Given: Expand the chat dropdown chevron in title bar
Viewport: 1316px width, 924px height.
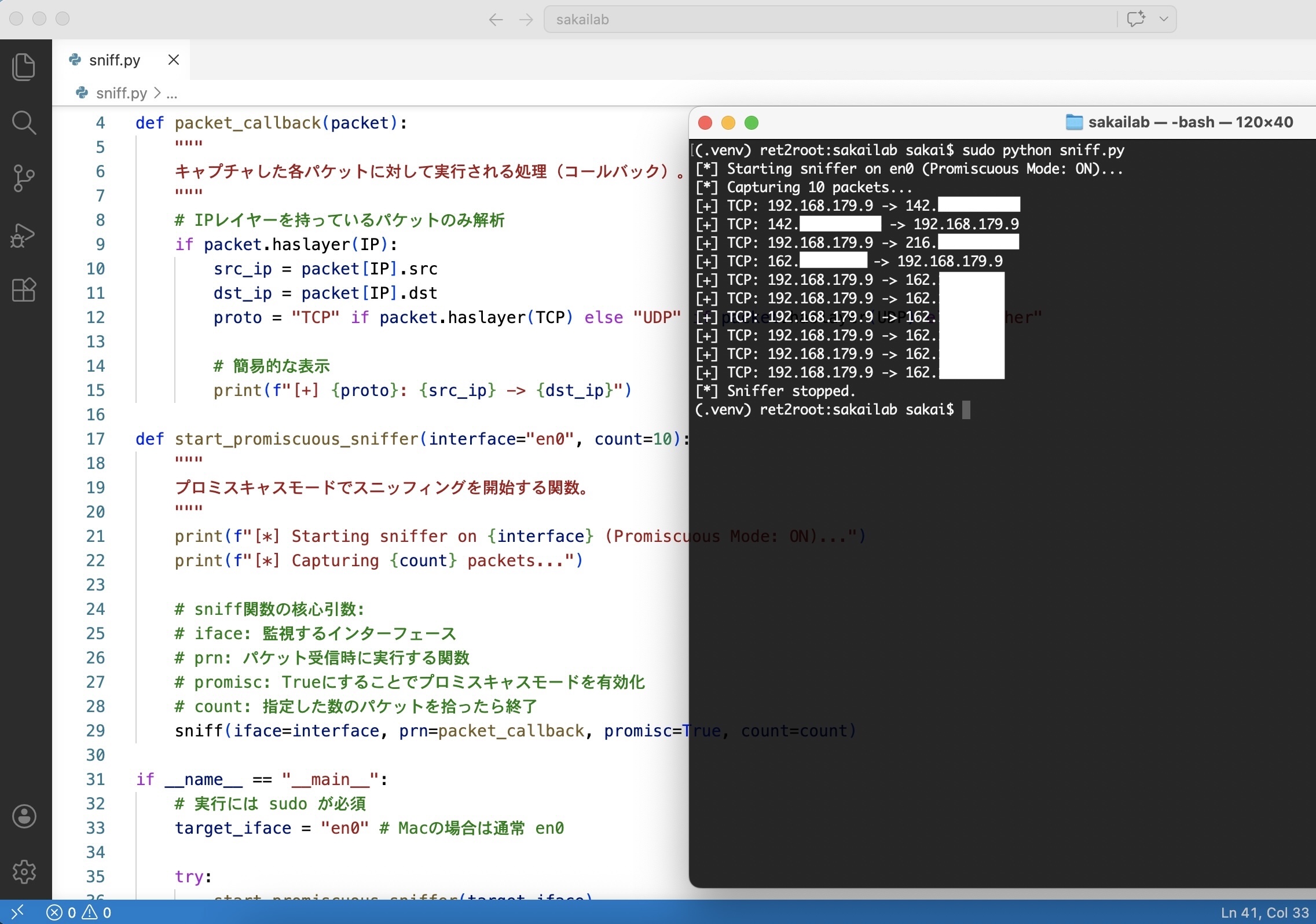Looking at the screenshot, I should coord(1164,19).
